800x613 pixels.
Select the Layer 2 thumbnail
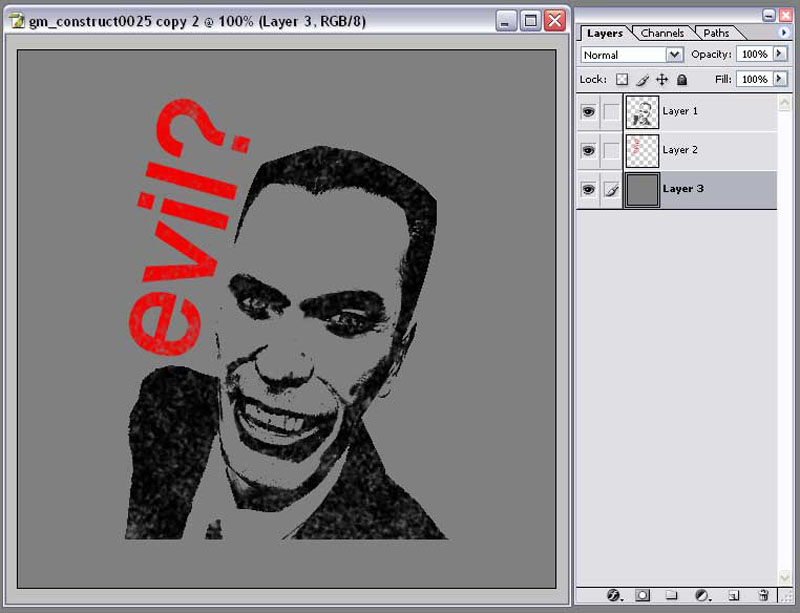[x=641, y=150]
